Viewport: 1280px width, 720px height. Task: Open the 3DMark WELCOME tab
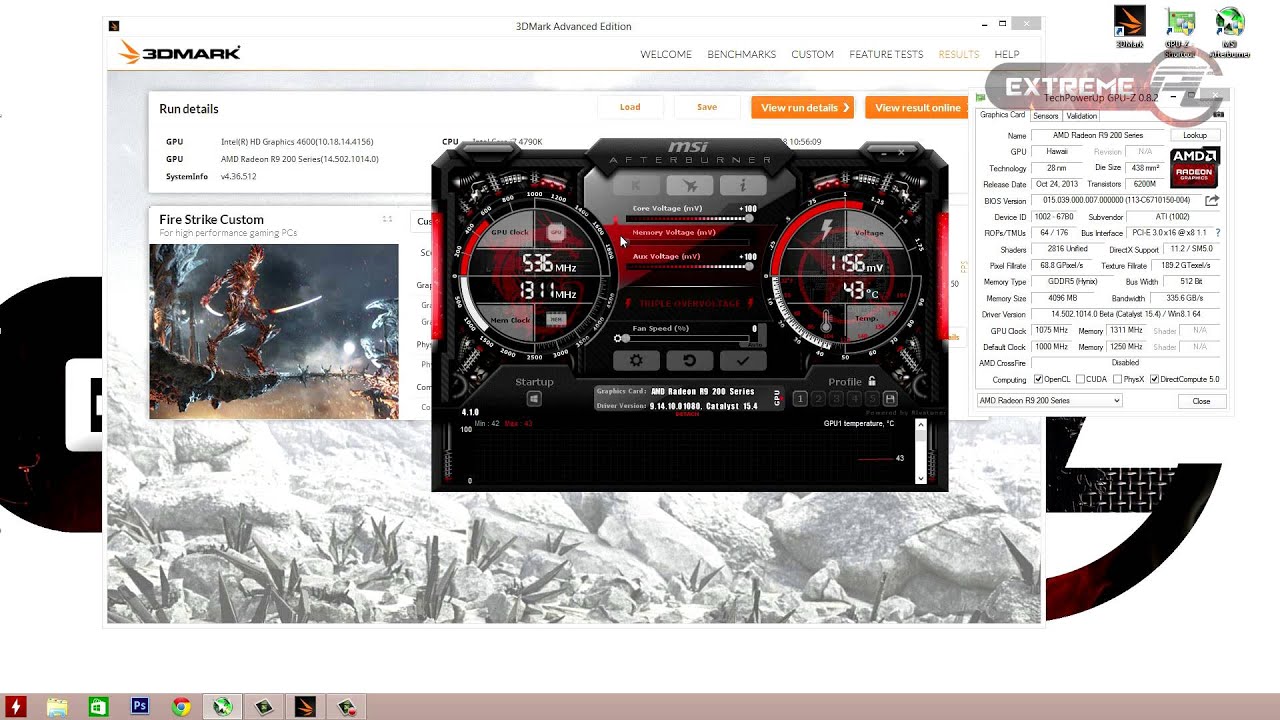coord(666,54)
